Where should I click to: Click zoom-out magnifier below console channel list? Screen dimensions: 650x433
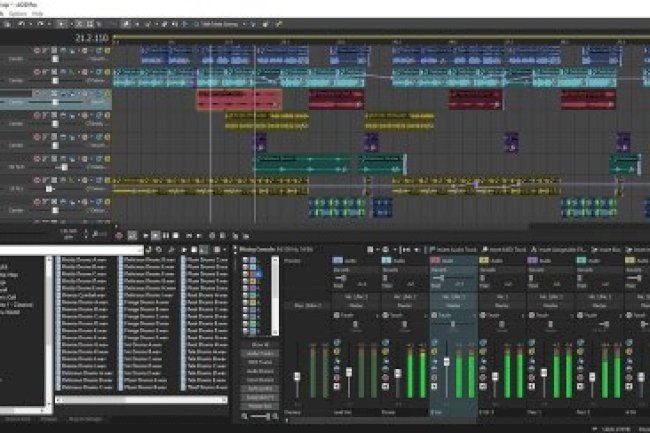(x=245, y=416)
